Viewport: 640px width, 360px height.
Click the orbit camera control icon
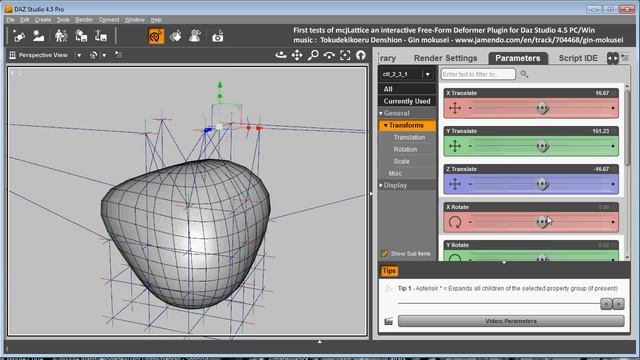coord(281,55)
